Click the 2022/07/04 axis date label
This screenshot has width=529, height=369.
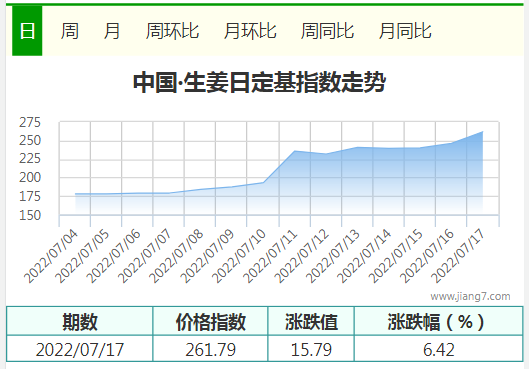[51, 256]
